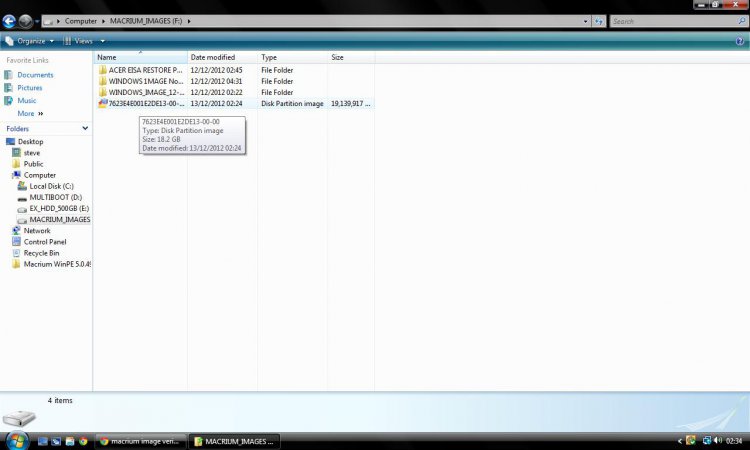
Task: Expand arrow between drive icon and Computer
Action: point(58,21)
